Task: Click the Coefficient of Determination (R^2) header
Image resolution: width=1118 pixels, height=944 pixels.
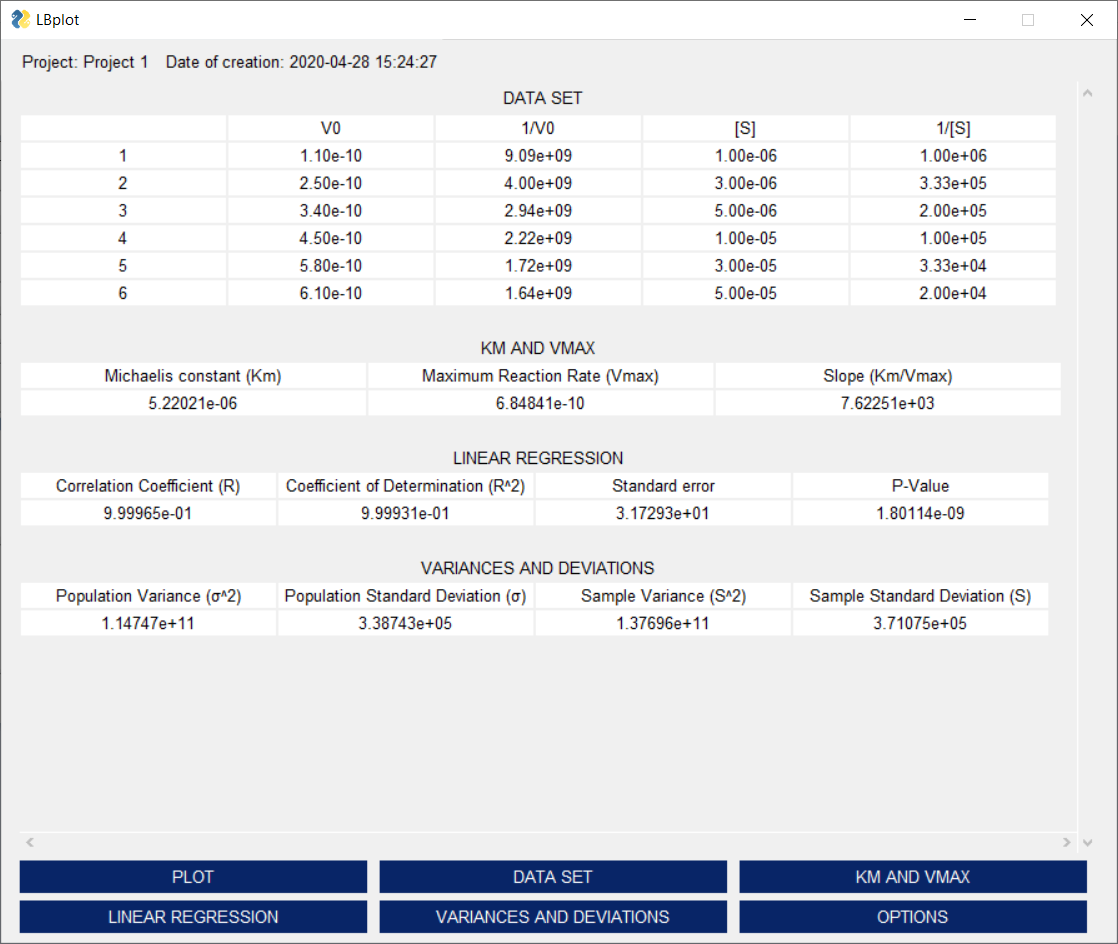Action: click(x=406, y=486)
